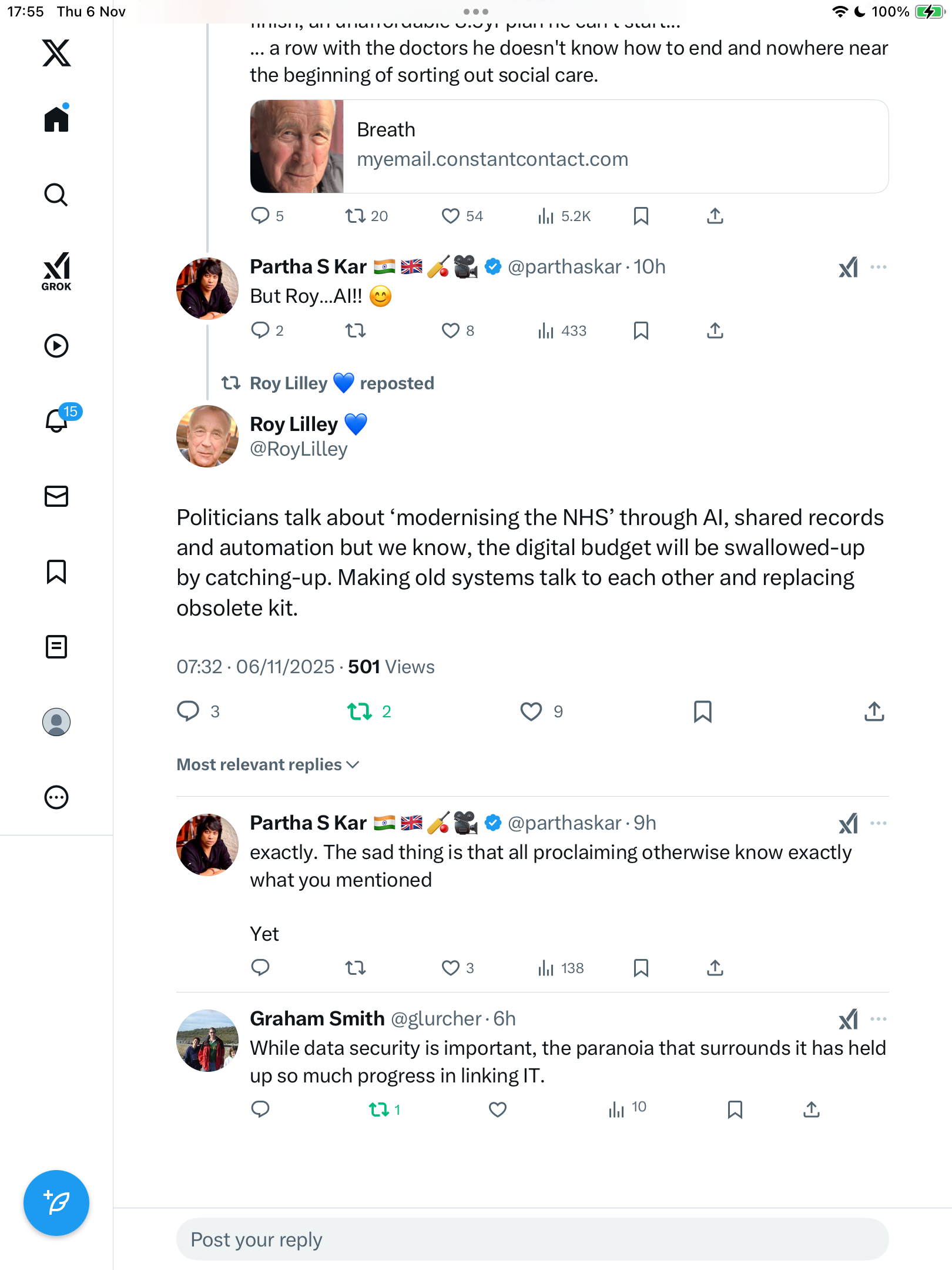Share Roy Lilley's main post
Viewport: 952px width, 1270px height.
874,711
